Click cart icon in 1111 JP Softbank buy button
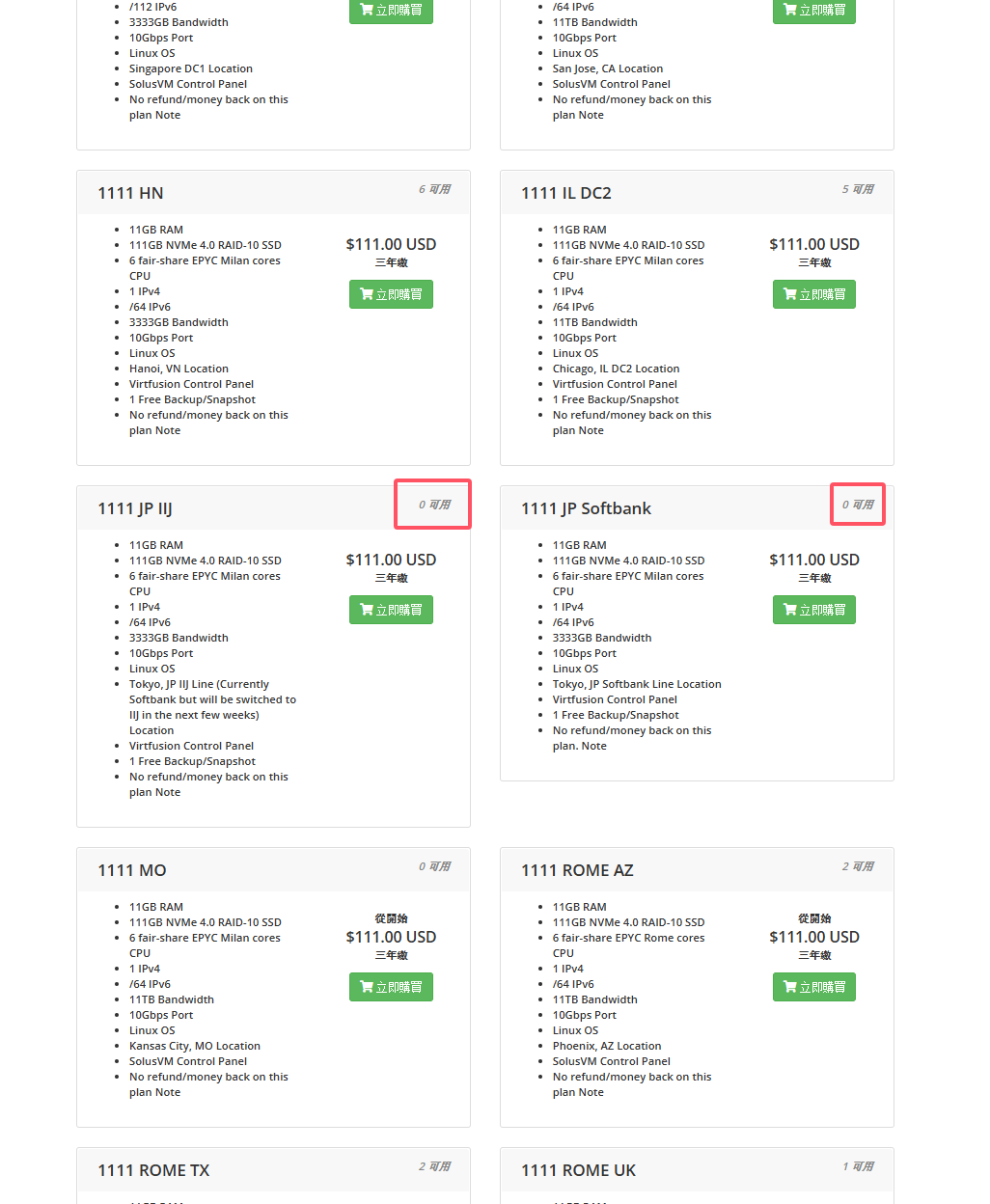The width and height of the screenshot is (990, 1204). click(790, 610)
